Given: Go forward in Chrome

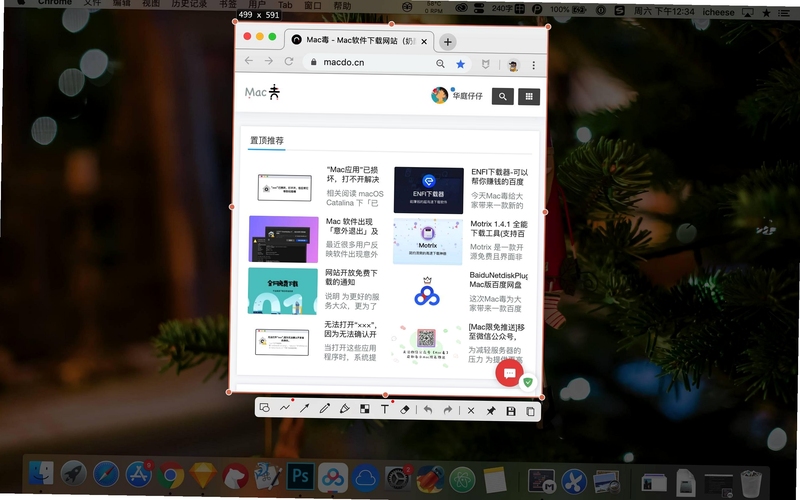Looking at the screenshot, I should 269,61.
